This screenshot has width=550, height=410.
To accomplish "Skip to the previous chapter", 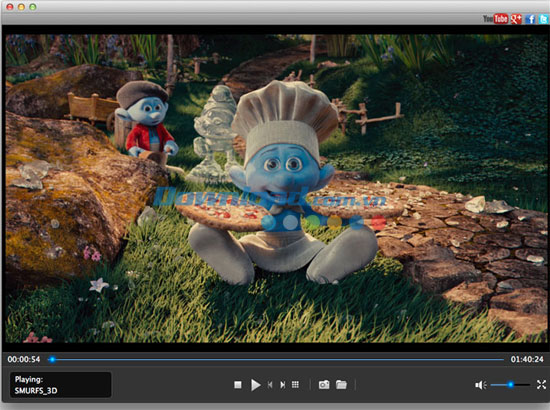I will tap(270, 385).
